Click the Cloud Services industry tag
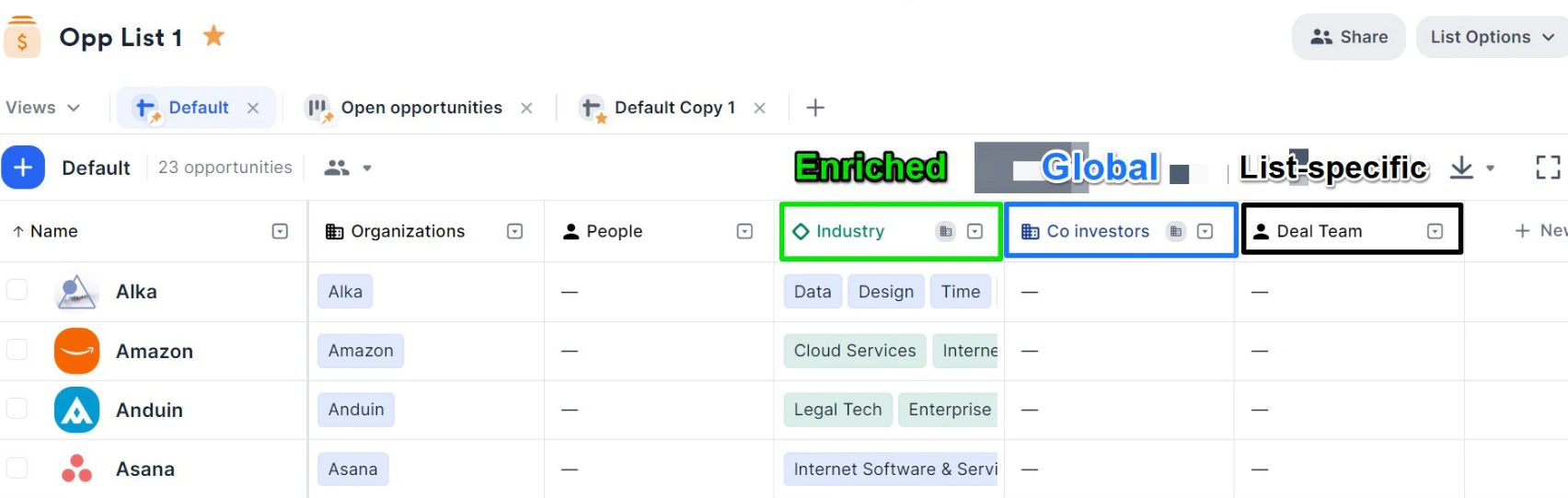This screenshot has width=1568, height=498. pos(855,351)
